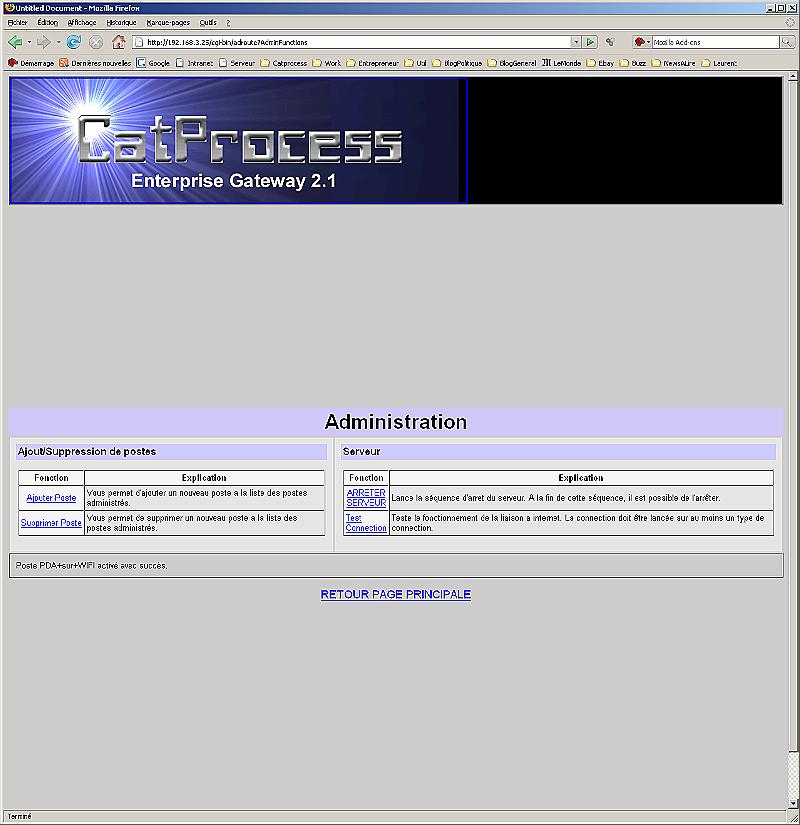The width and height of the screenshot is (800, 825).
Task: Open the Outils menu
Action: pyautogui.click(x=208, y=23)
